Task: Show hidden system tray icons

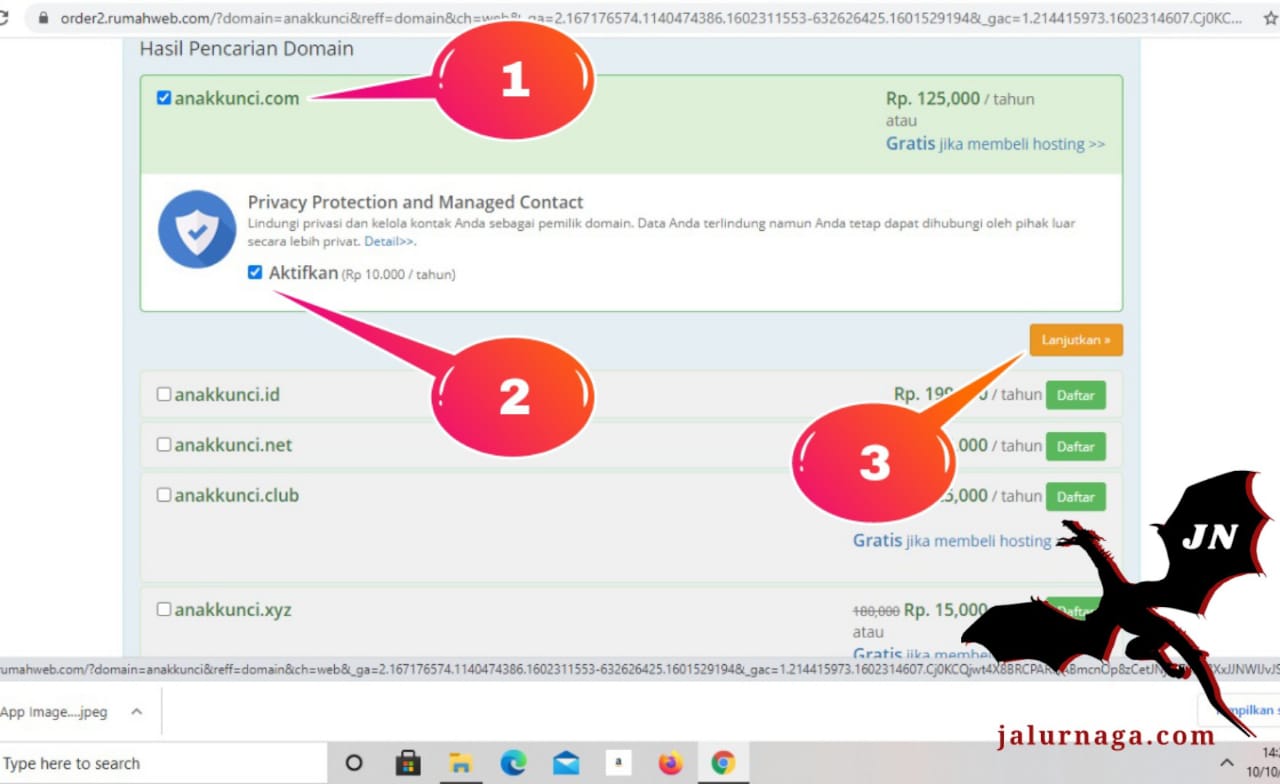Action: pyautogui.click(x=1227, y=763)
